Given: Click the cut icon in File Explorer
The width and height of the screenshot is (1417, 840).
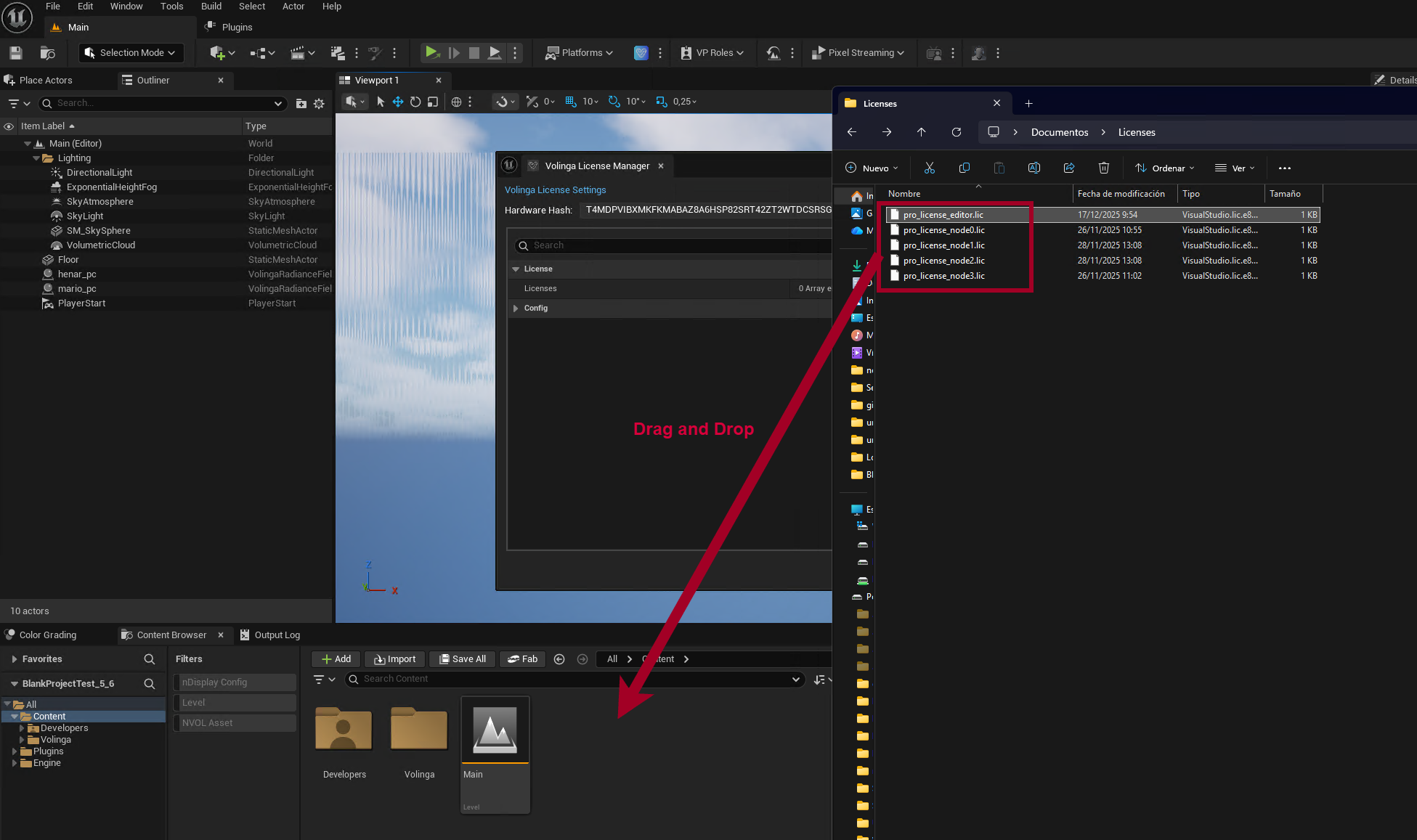Looking at the screenshot, I should click(x=929, y=168).
